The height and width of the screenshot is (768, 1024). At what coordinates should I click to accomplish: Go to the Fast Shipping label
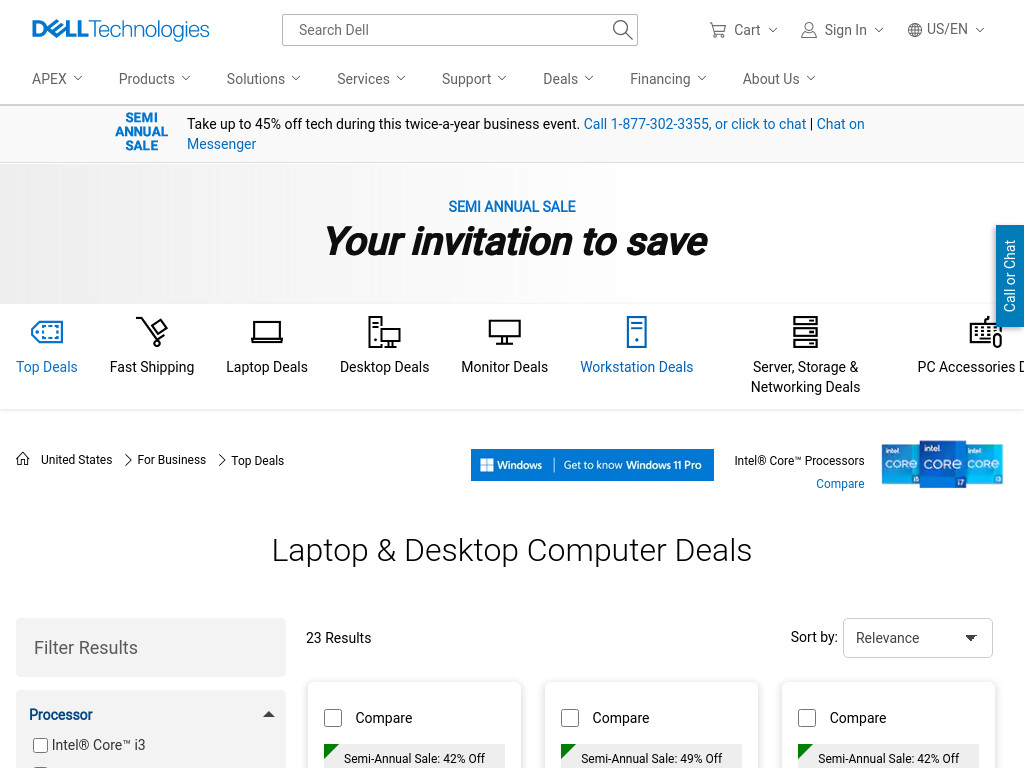[x=152, y=367]
